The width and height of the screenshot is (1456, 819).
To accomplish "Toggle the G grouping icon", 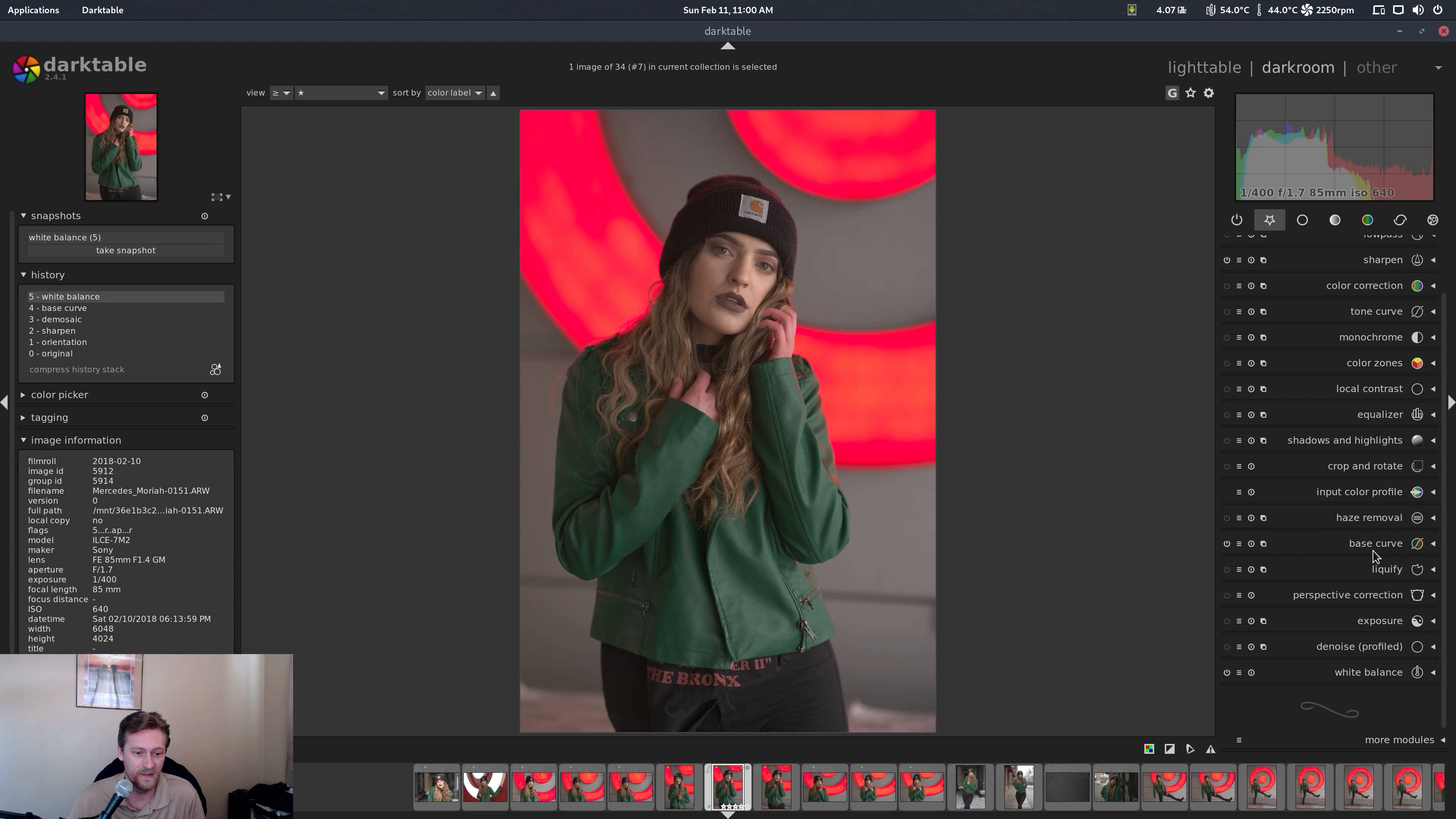I will pyautogui.click(x=1172, y=93).
